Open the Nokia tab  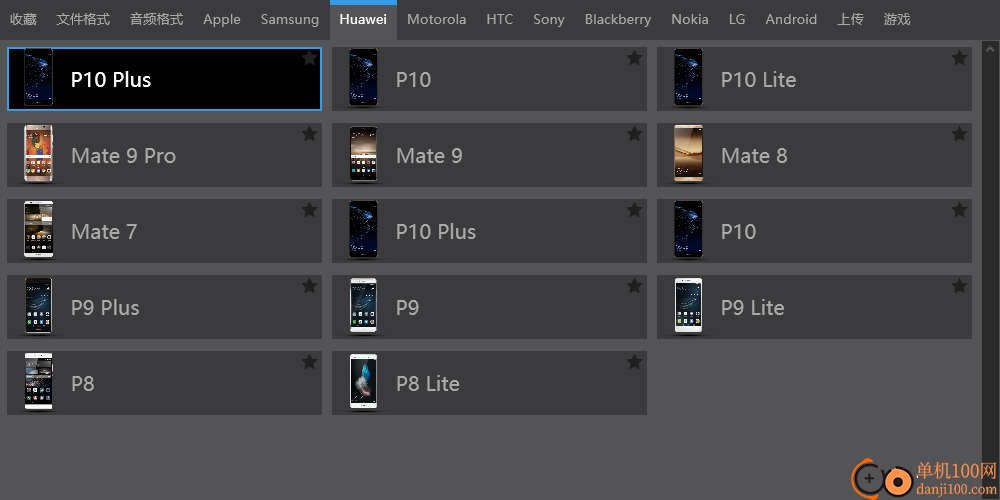pos(689,20)
